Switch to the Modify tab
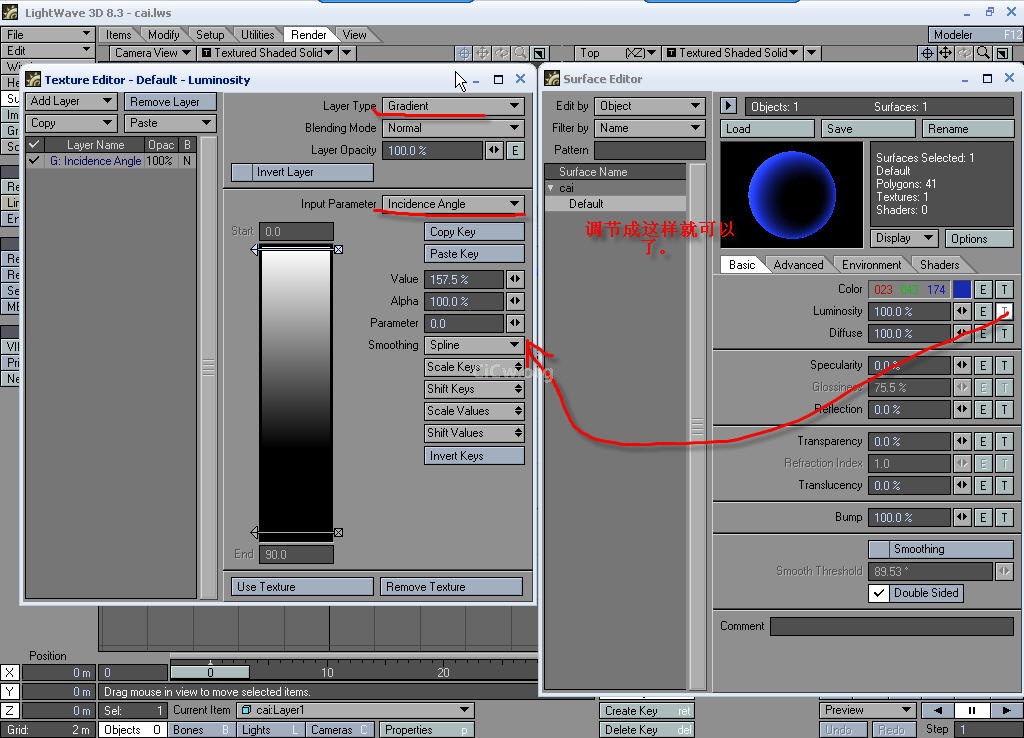 click(163, 35)
